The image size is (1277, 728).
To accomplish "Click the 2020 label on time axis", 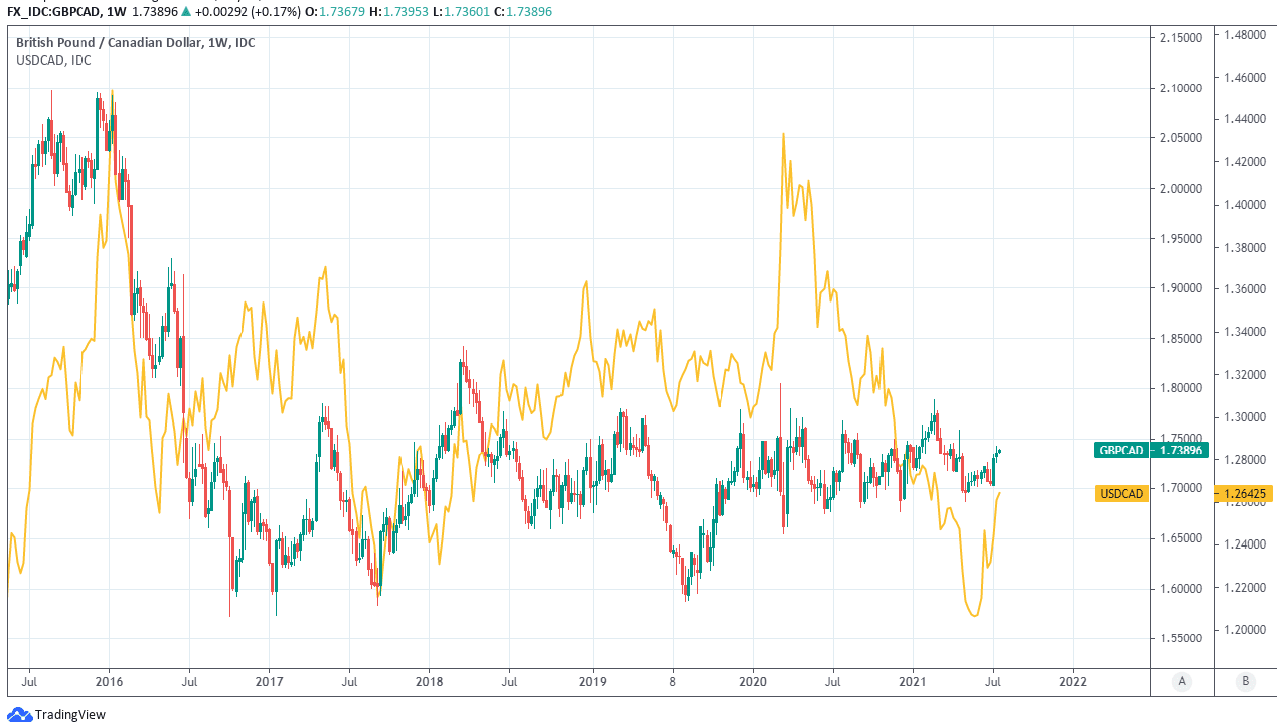I will (x=752, y=681).
